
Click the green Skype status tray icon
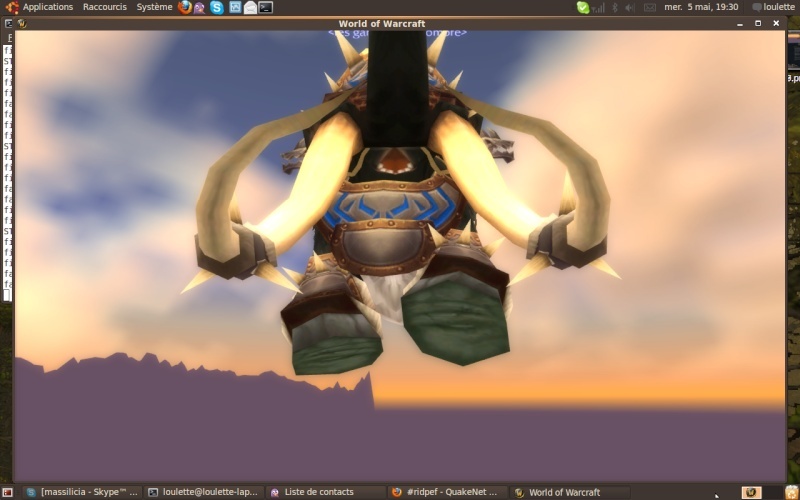coord(583,7)
